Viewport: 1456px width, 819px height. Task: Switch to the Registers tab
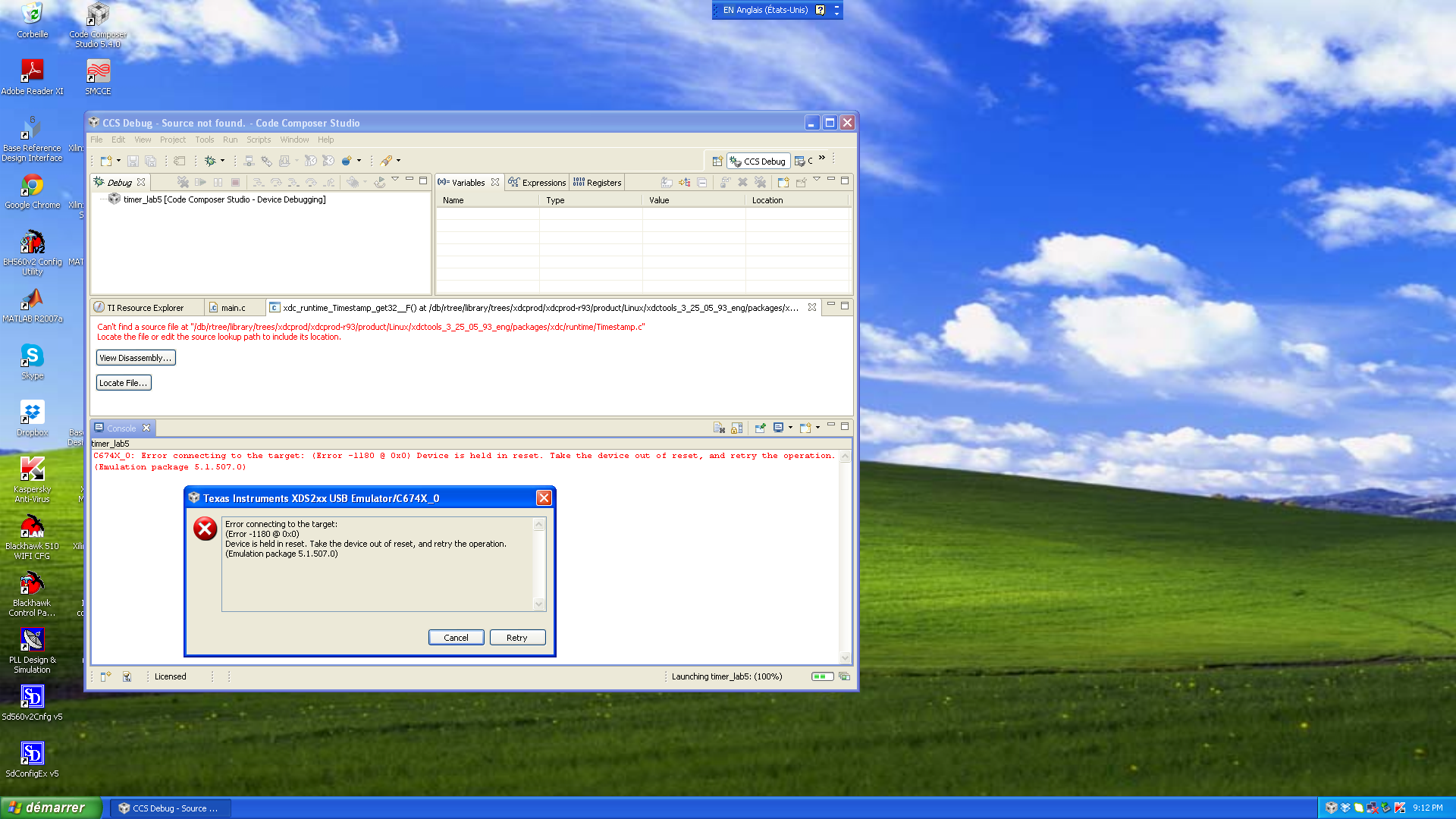[x=598, y=182]
